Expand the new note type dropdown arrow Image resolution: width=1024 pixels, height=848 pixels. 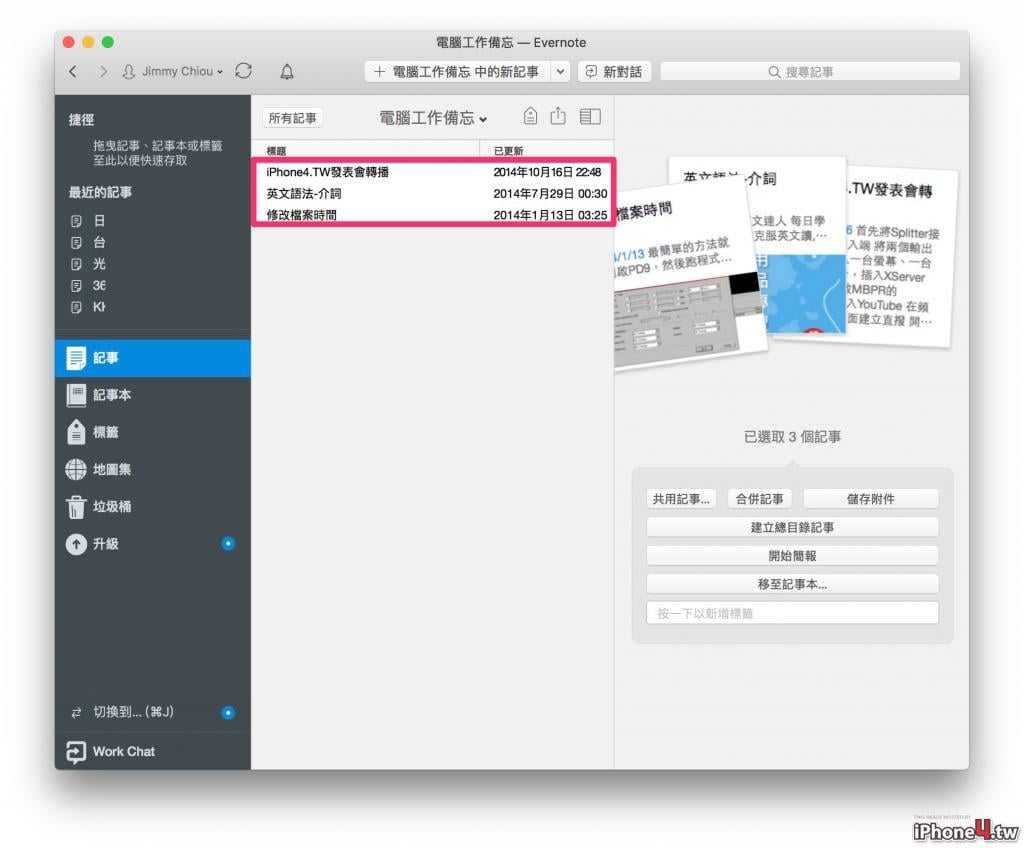(x=560, y=72)
